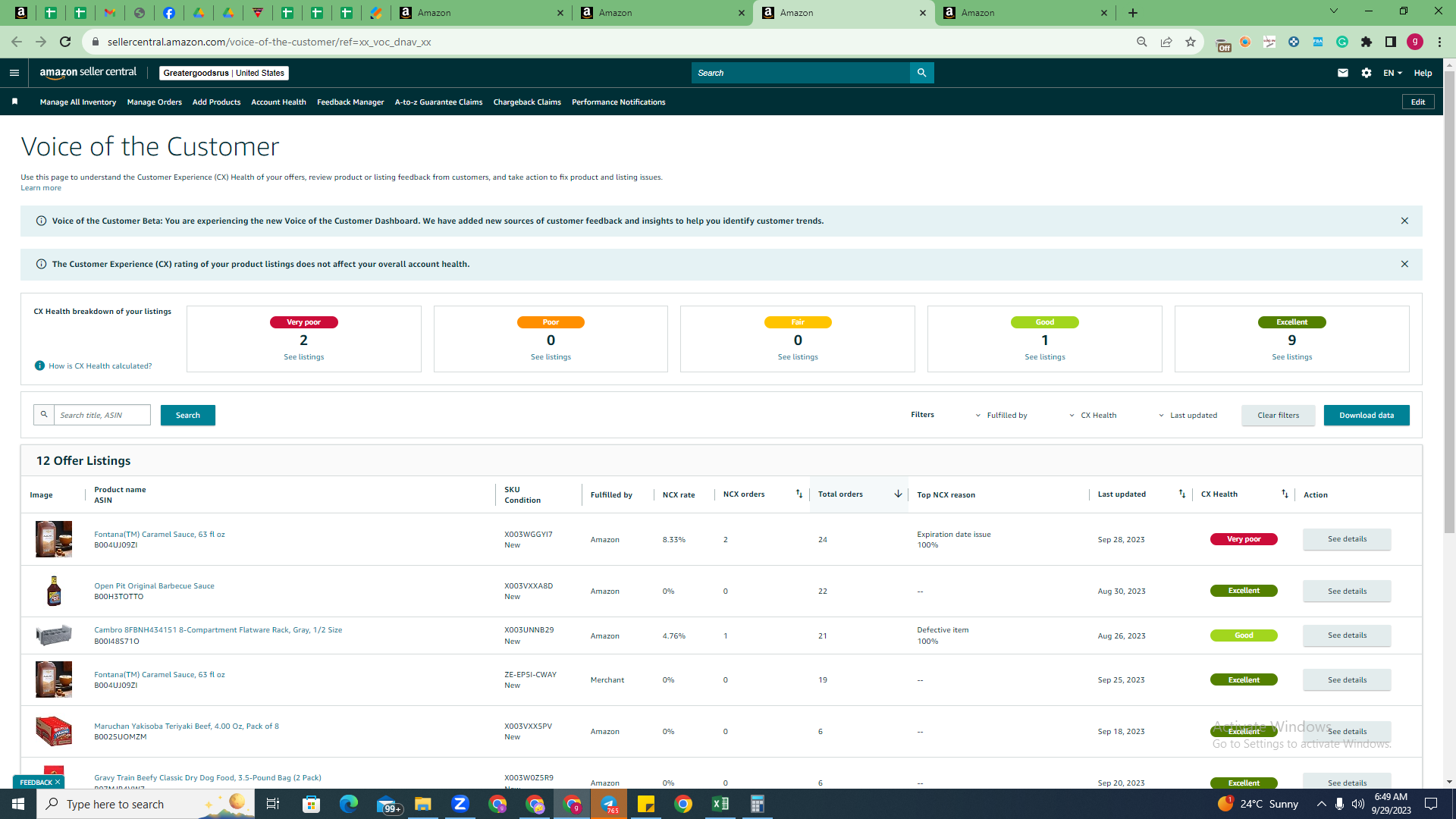Viewport: 1456px width, 819px height.
Task: Open Chargeback Claims menu item
Action: point(527,102)
